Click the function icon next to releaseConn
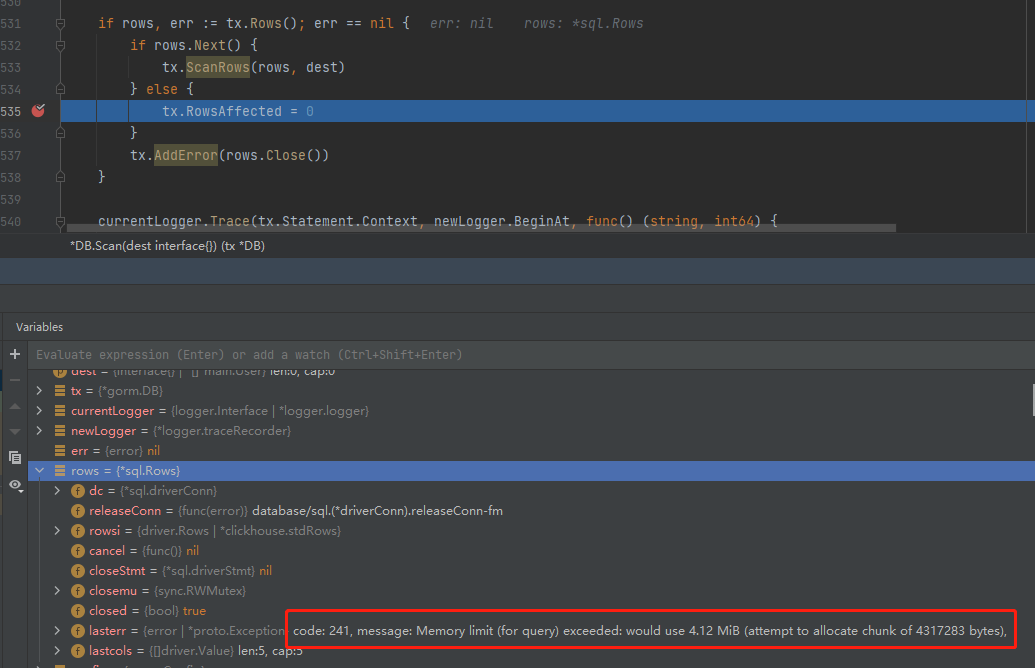This screenshot has width=1035, height=668. (77, 510)
